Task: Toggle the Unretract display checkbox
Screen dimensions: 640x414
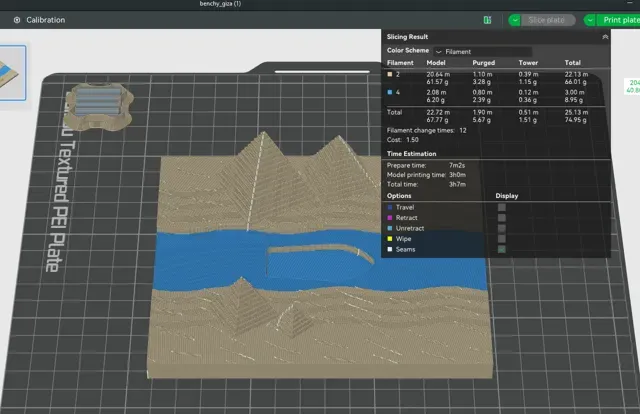Action: 502,228
